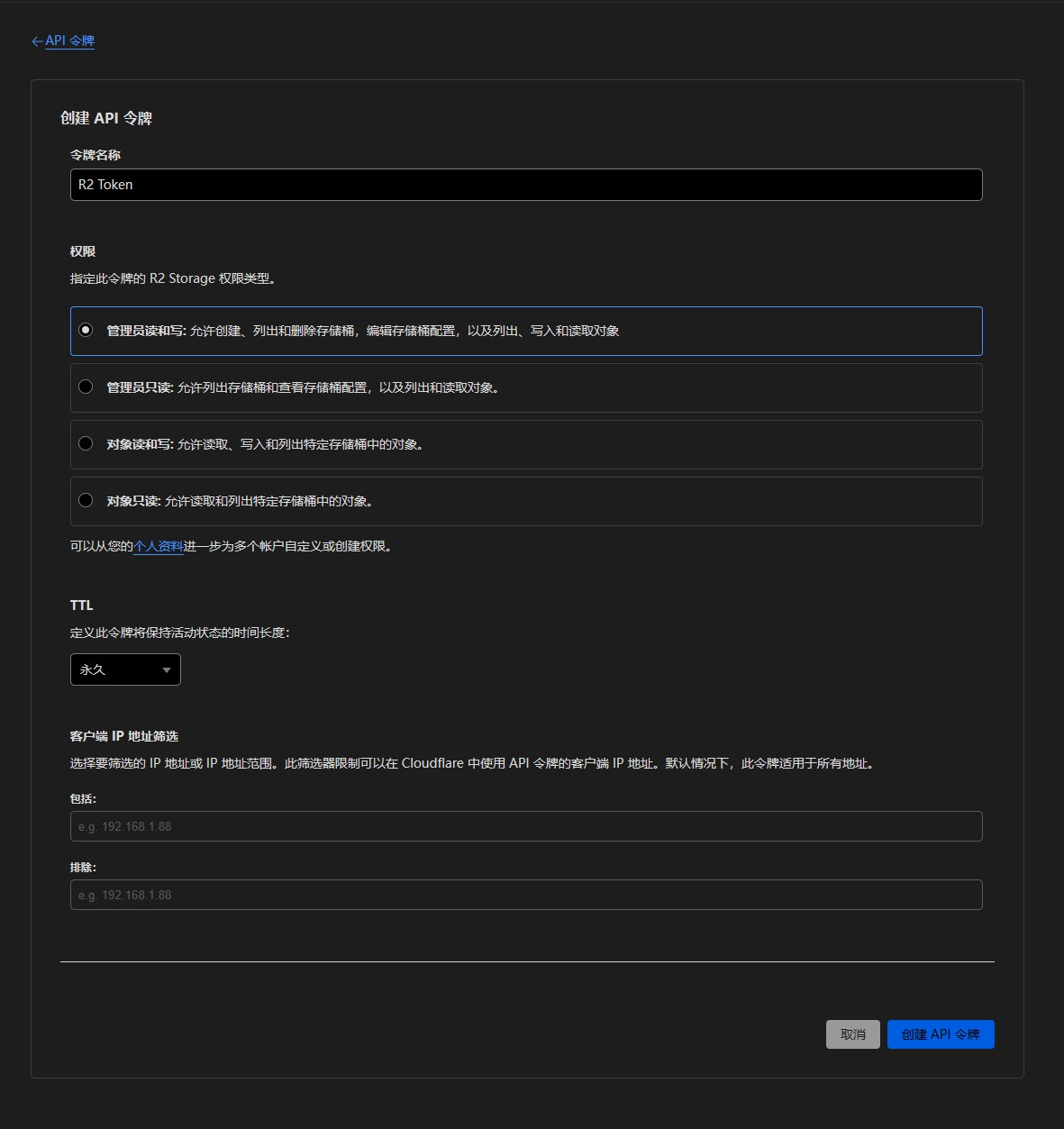The height and width of the screenshot is (1129, 1064).
Task: Click the 令牌名称 field containing R2 Token
Action: [x=525, y=185]
